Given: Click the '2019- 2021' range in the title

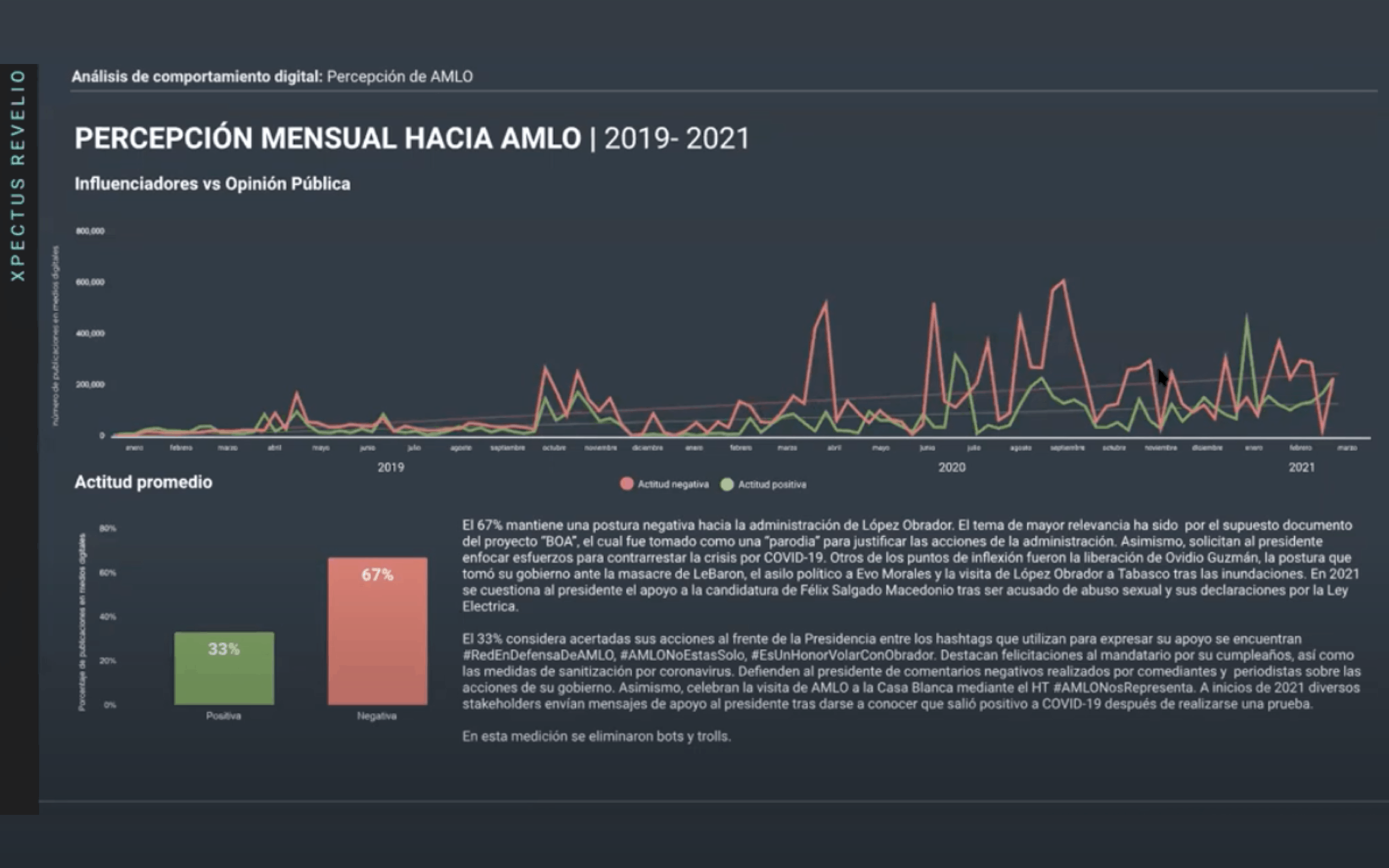Looking at the screenshot, I should point(677,138).
